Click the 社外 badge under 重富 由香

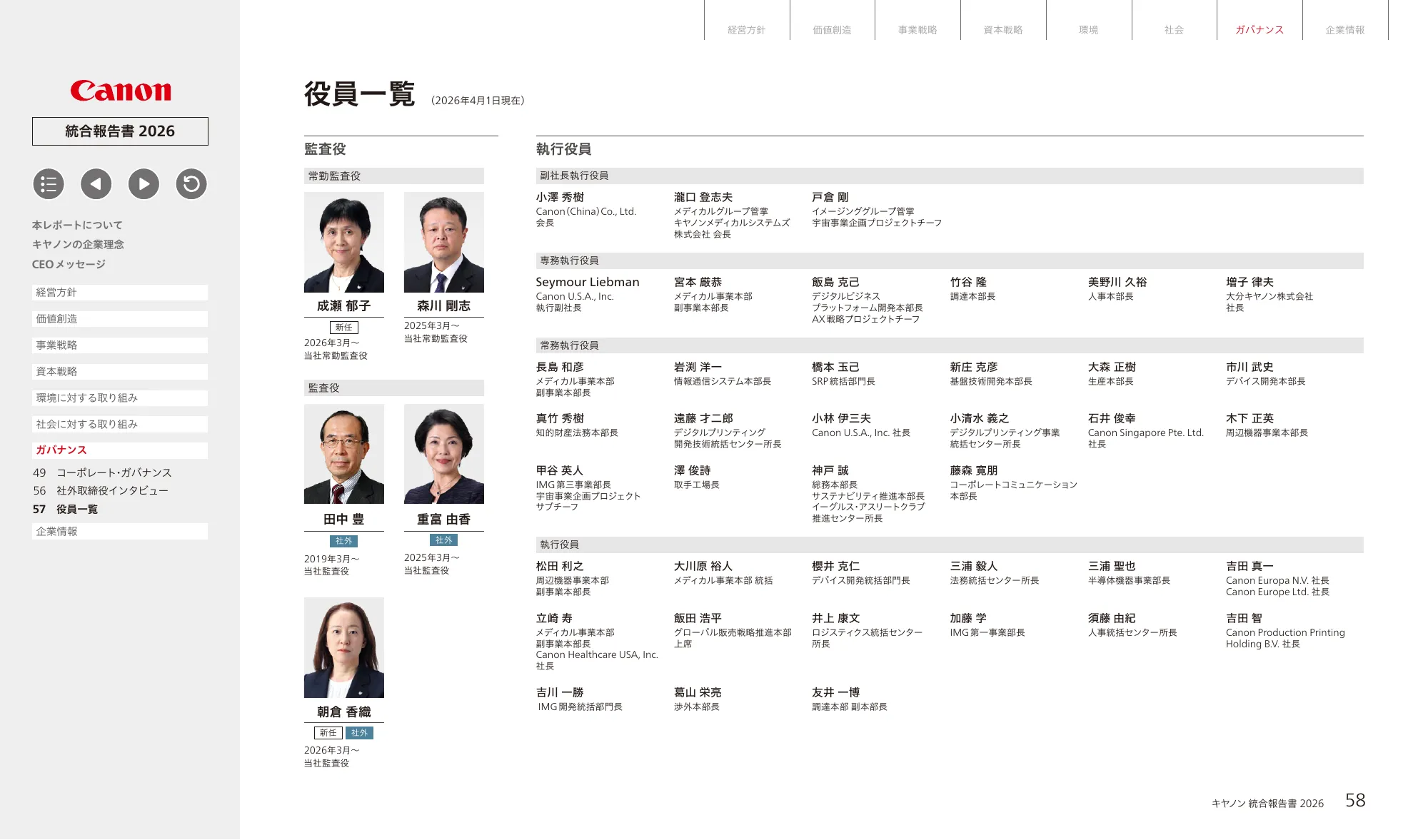pyautogui.click(x=444, y=540)
